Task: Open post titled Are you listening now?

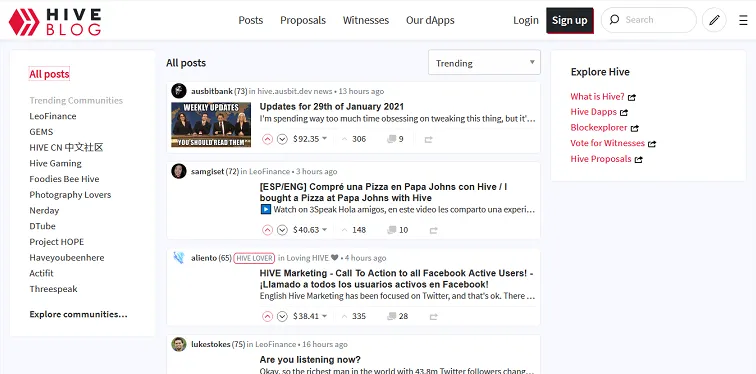Action: click(x=310, y=360)
